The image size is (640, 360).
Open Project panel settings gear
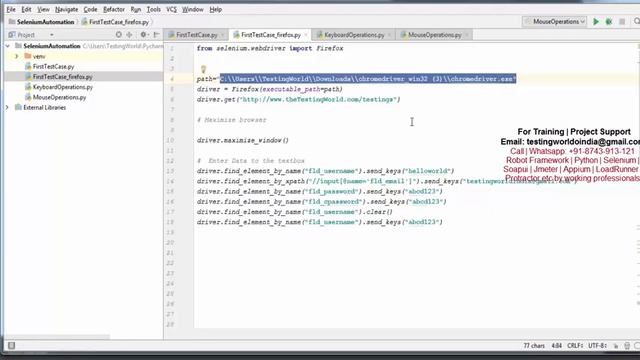(143, 35)
